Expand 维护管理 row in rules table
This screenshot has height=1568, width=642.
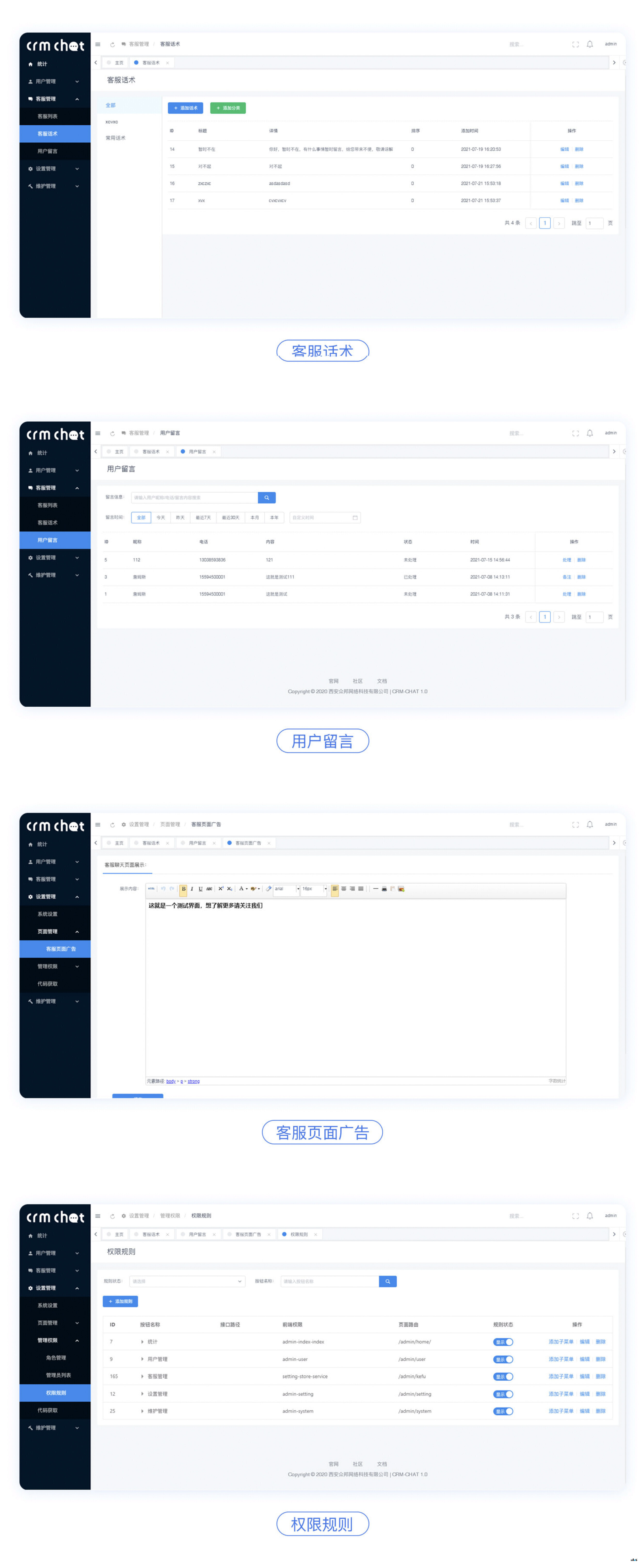(142, 1411)
